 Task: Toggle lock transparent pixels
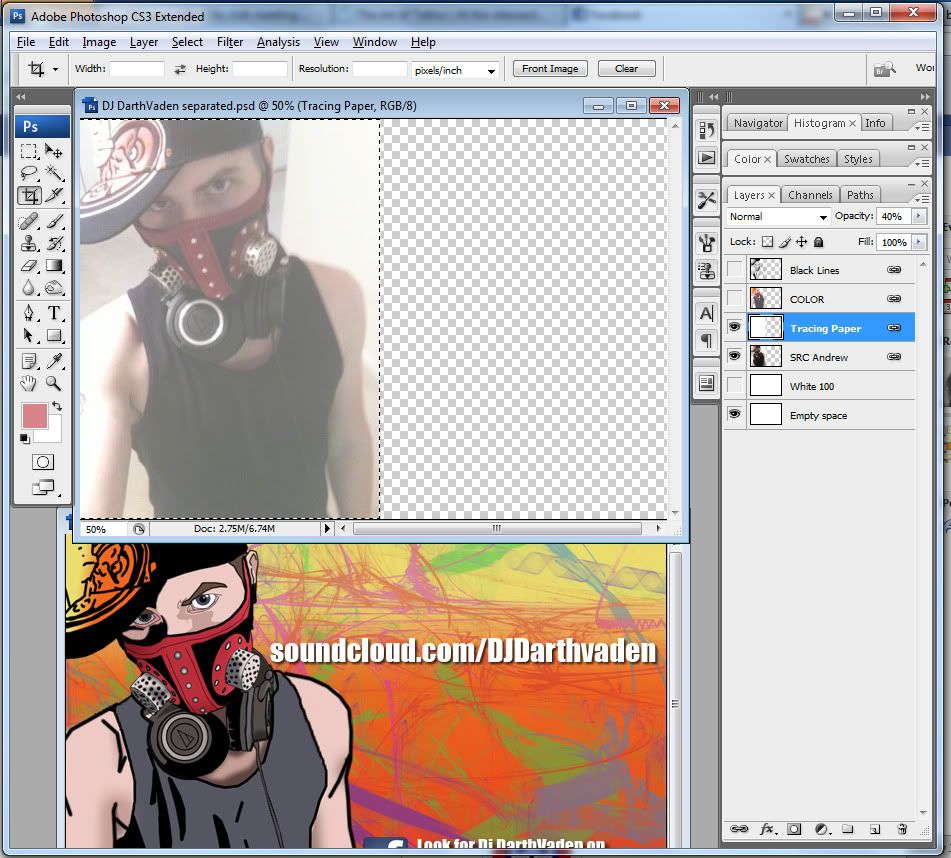pyautogui.click(x=768, y=242)
